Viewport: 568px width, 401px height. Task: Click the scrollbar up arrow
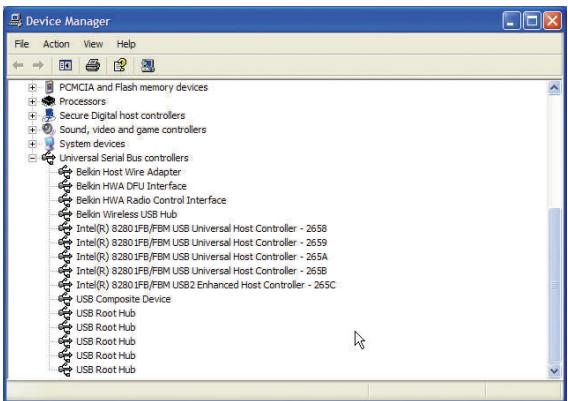click(x=554, y=88)
